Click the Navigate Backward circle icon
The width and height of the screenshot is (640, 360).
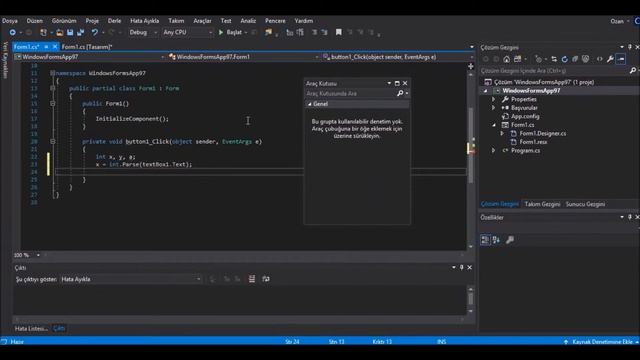click(x=13, y=32)
